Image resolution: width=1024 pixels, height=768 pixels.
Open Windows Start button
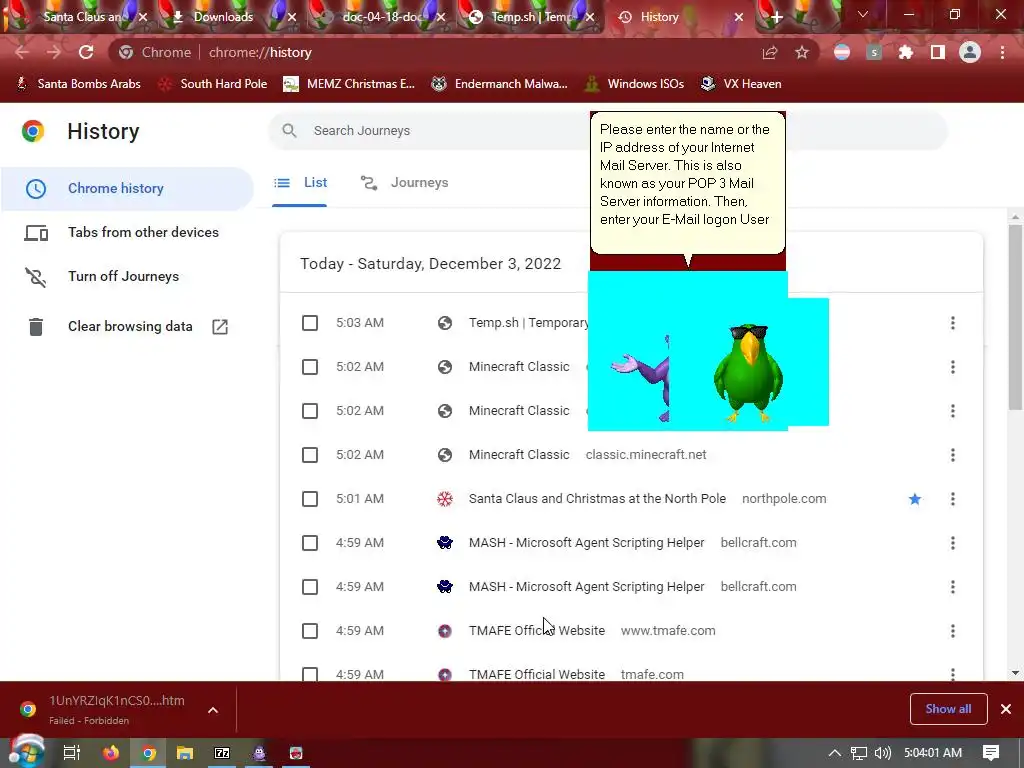(x=26, y=753)
